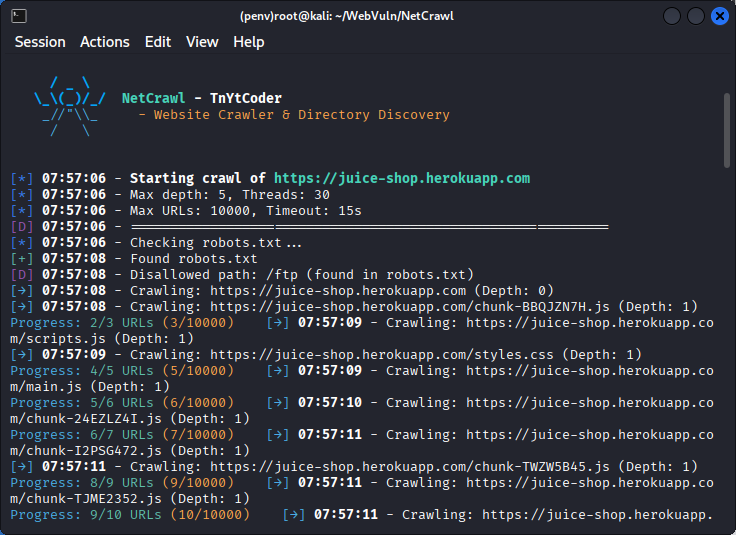
Task: Click the Depth 0 juice-shop crawl URL
Action: 338,291
